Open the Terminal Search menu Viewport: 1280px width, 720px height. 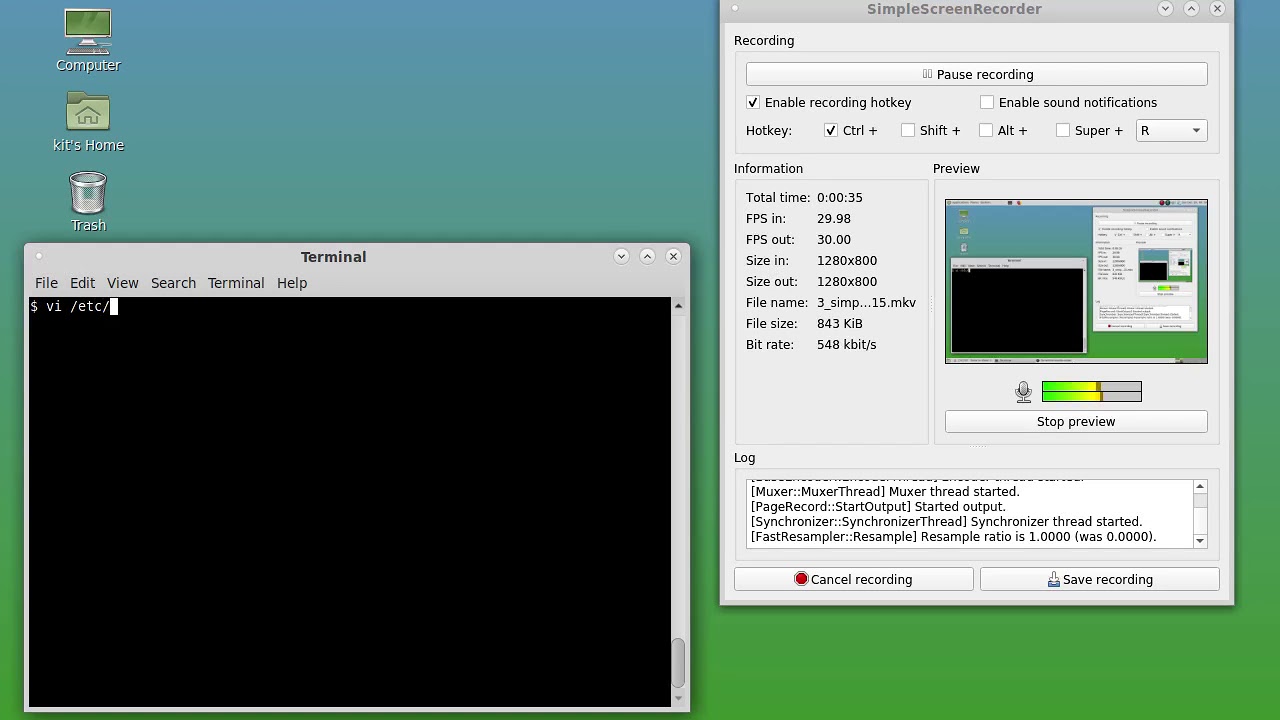tap(173, 283)
